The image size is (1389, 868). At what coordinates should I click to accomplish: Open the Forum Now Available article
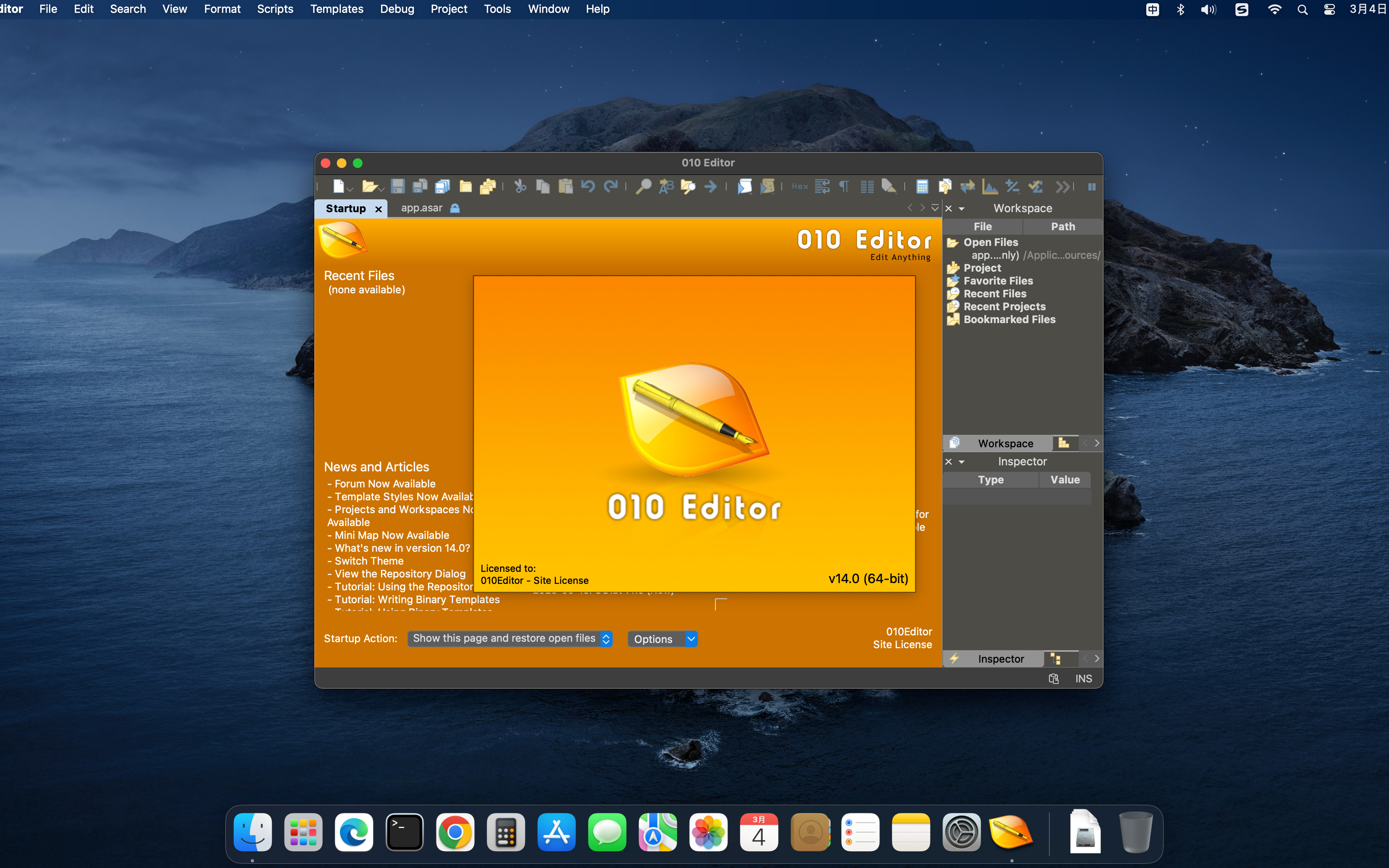385,484
